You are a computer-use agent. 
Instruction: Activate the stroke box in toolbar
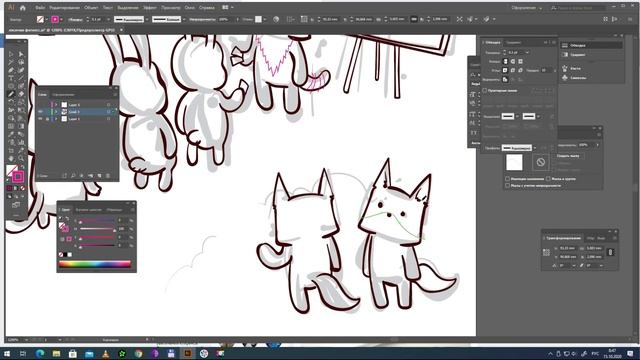tap(18, 177)
